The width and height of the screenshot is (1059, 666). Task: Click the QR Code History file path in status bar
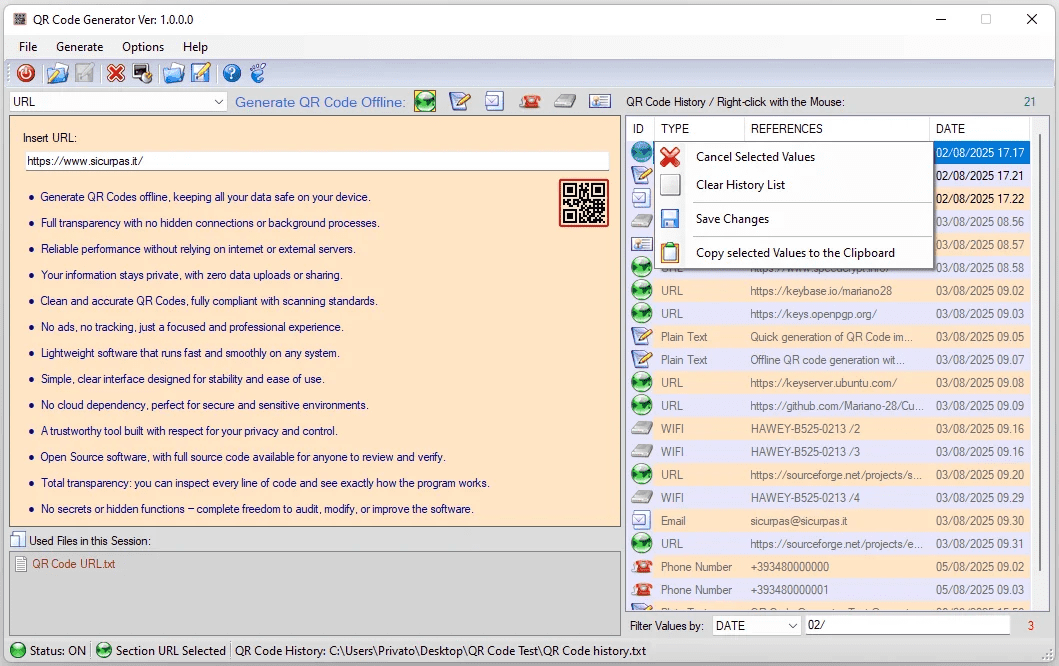point(440,650)
